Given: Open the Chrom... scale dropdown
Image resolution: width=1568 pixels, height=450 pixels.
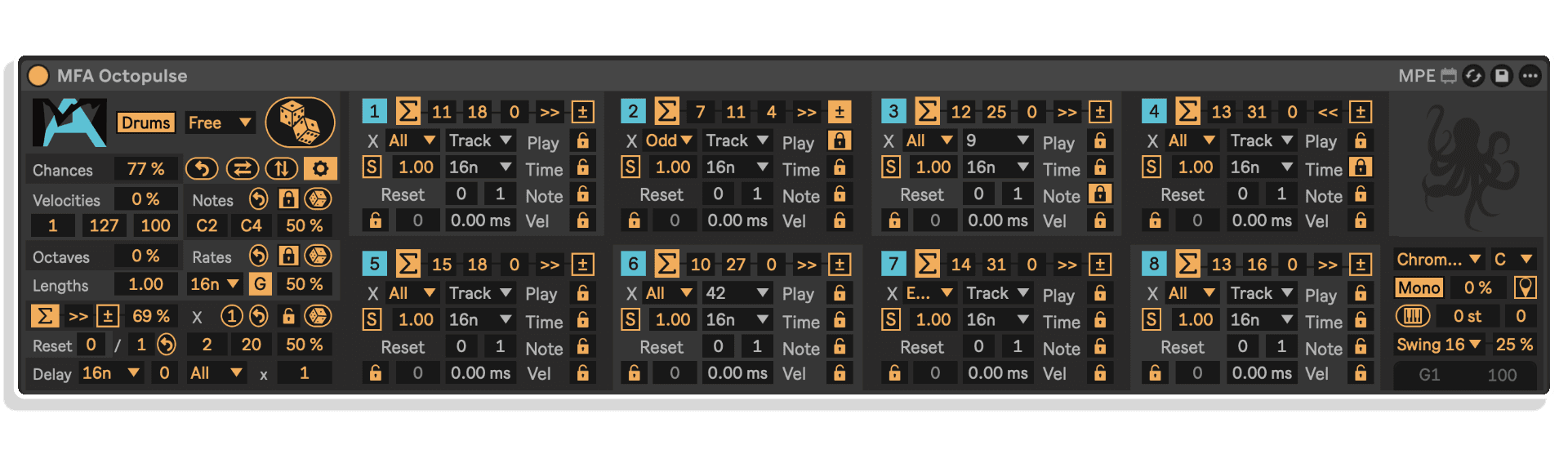Looking at the screenshot, I should tap(1438, 260).
